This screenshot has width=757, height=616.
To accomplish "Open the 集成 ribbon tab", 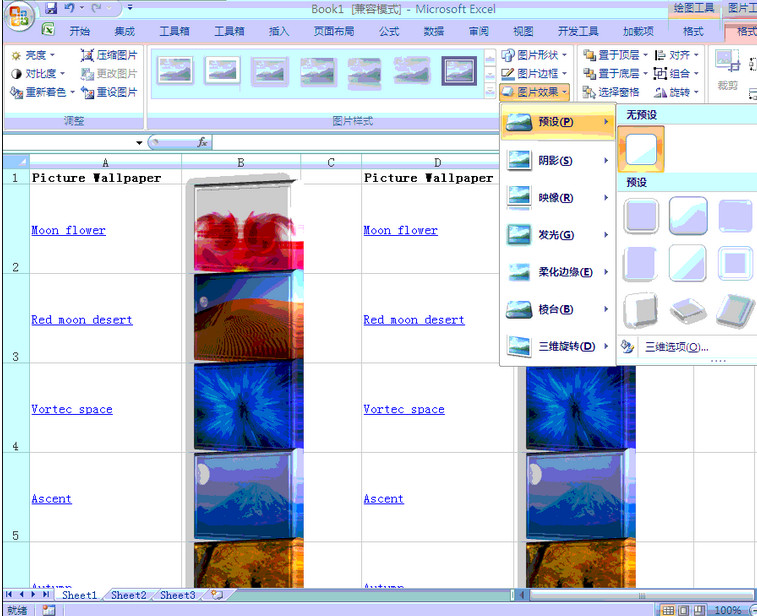I will tap(125, 31).
